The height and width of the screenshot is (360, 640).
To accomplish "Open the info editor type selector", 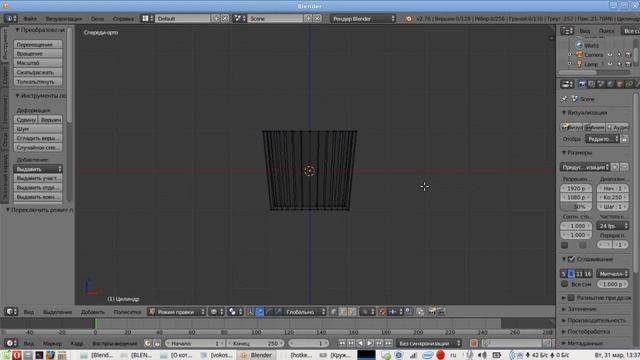I will [10, 18].
